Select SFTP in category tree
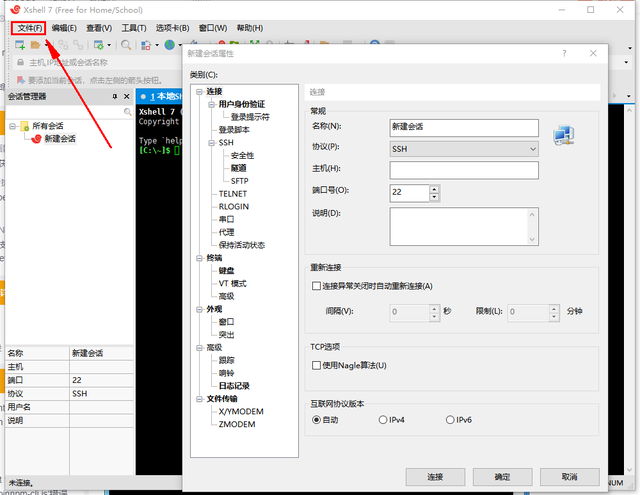This screenshot has width=640, height=495. pyautogui.click(x=239, y=181)
